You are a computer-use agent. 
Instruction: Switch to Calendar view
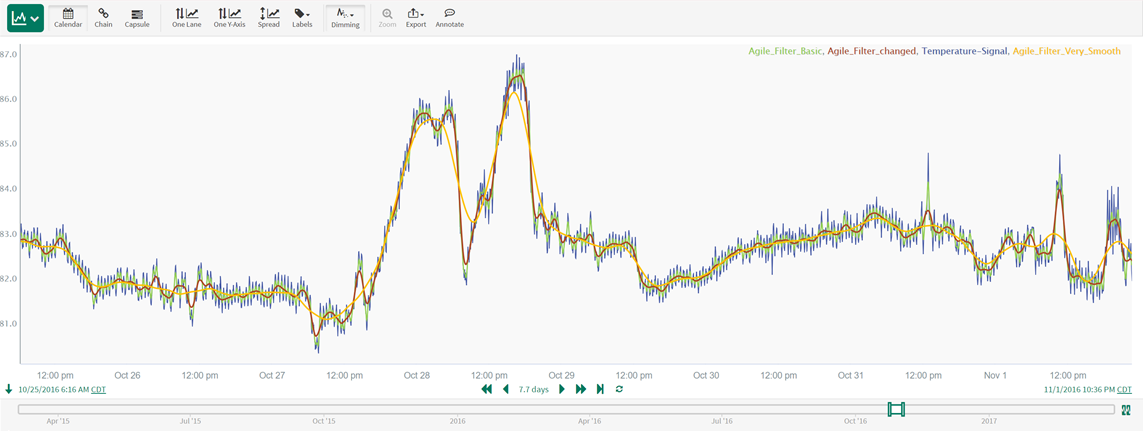pos(68,17)
